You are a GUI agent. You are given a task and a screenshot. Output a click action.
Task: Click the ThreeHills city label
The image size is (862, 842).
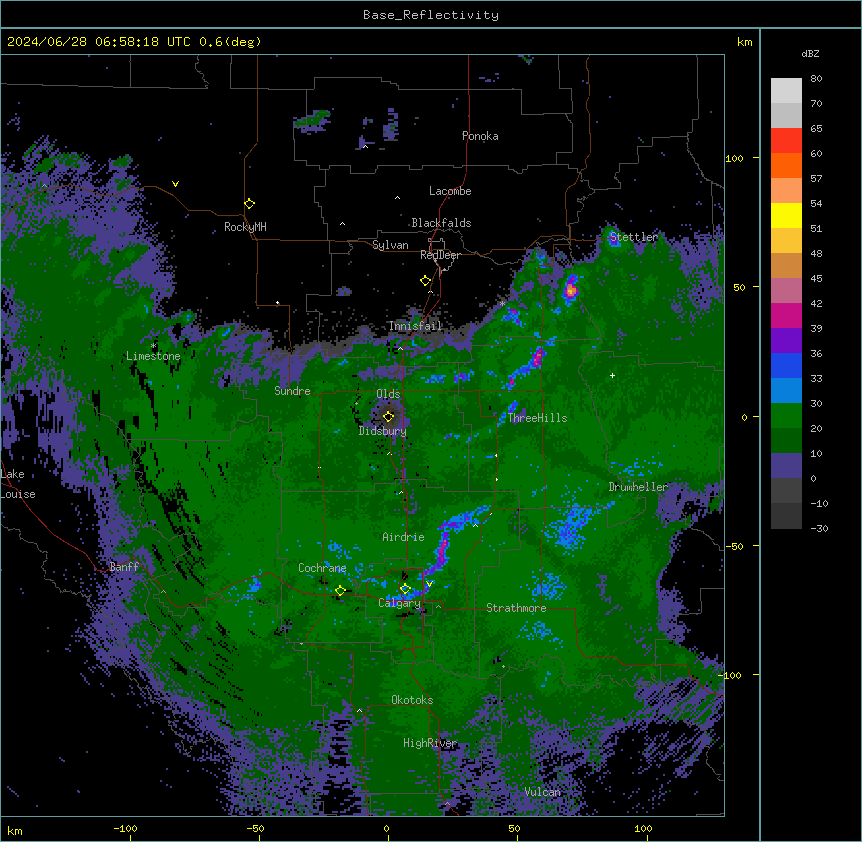pos(537,418)
